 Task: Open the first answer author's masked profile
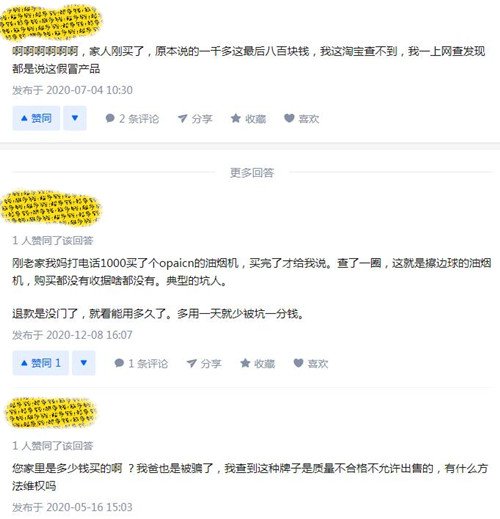pyautogui.click(x=51, y=22)
